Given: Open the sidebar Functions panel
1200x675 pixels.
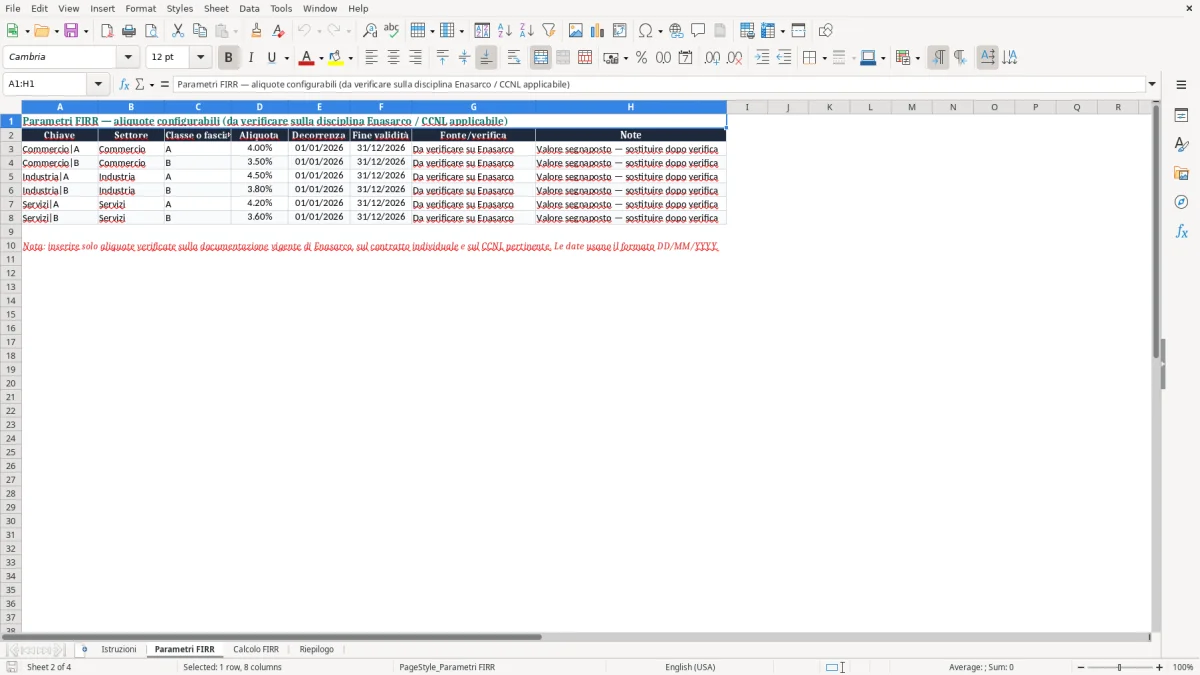Looking at the screenshot, I should click(x=1181, y=231).
